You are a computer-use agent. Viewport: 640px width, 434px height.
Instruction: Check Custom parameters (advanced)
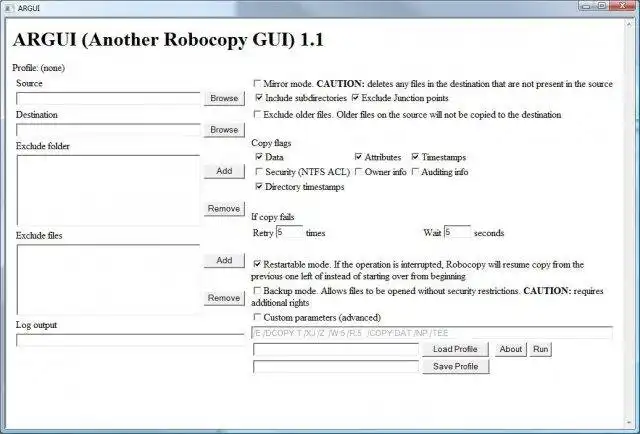click(257, 317)
